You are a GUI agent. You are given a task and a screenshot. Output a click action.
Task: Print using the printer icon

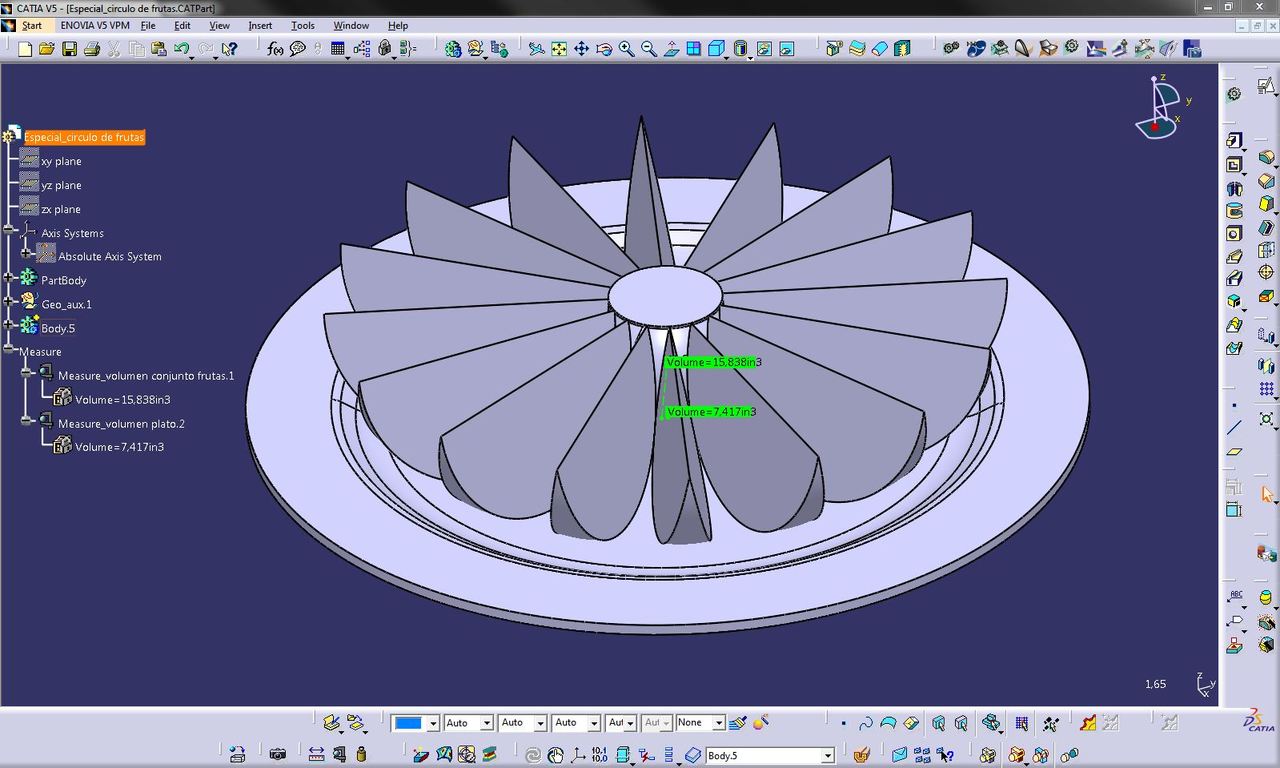tap(92, 48)
